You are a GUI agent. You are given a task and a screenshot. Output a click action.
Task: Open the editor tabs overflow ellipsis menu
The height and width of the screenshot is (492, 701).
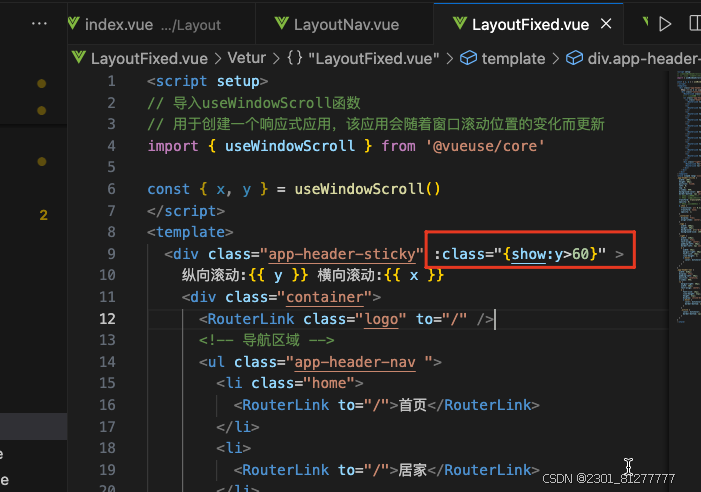click(x=39, y=24)
